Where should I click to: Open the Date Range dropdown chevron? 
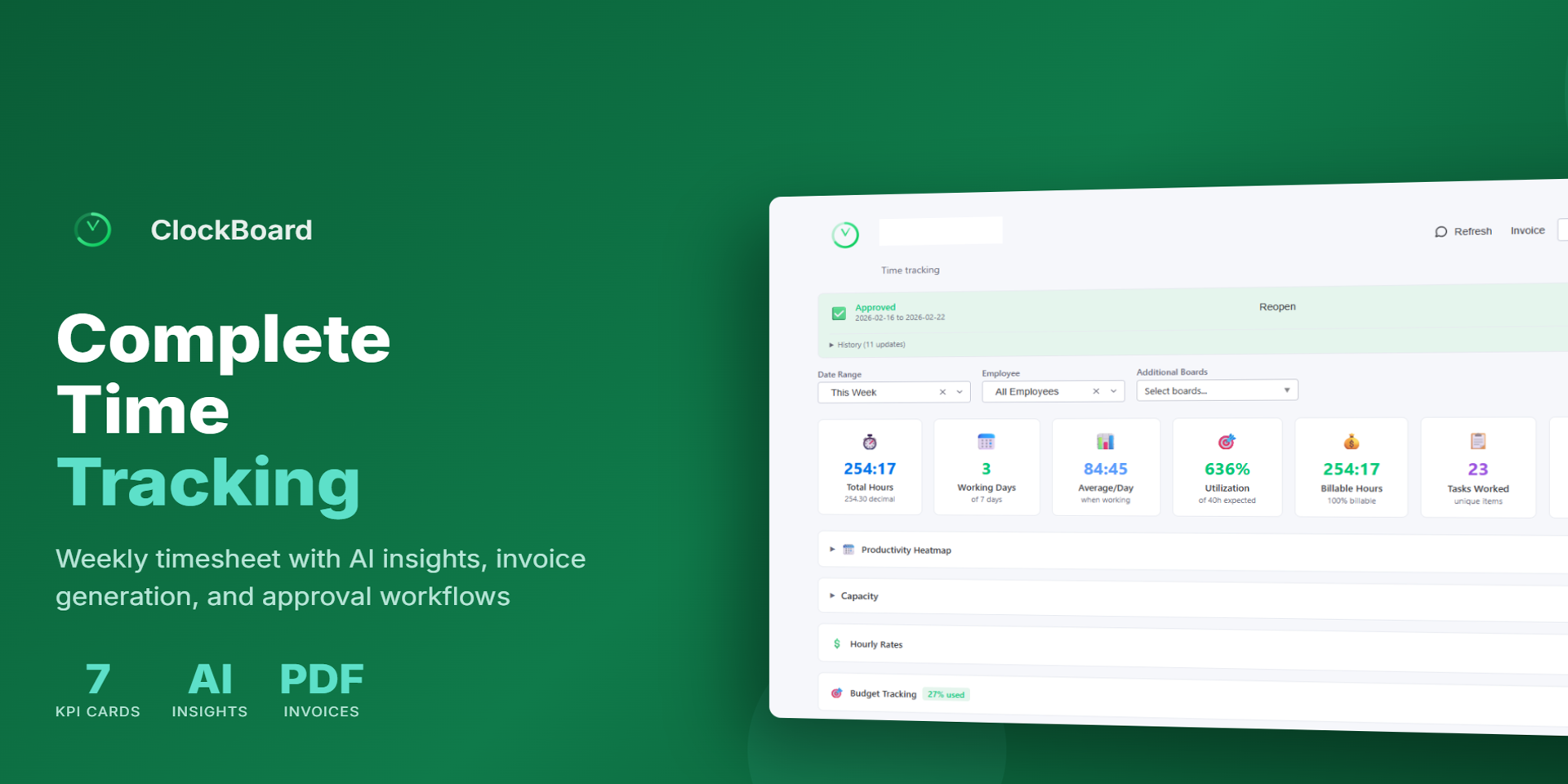tap(960, 392)
